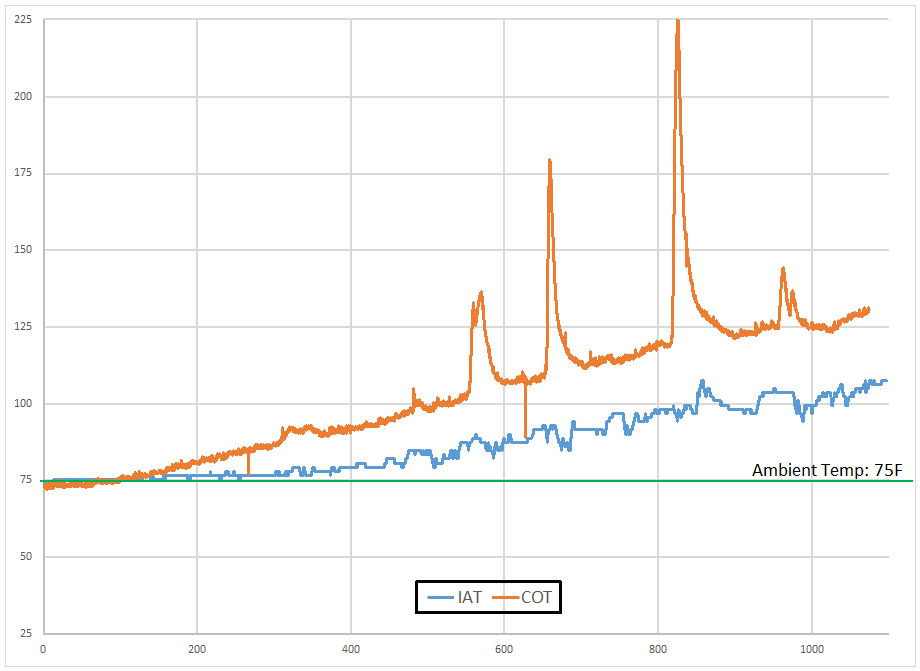Screen dimensions: 920x671
Task: Click the y-axis label 100
Action: (23, 404)
